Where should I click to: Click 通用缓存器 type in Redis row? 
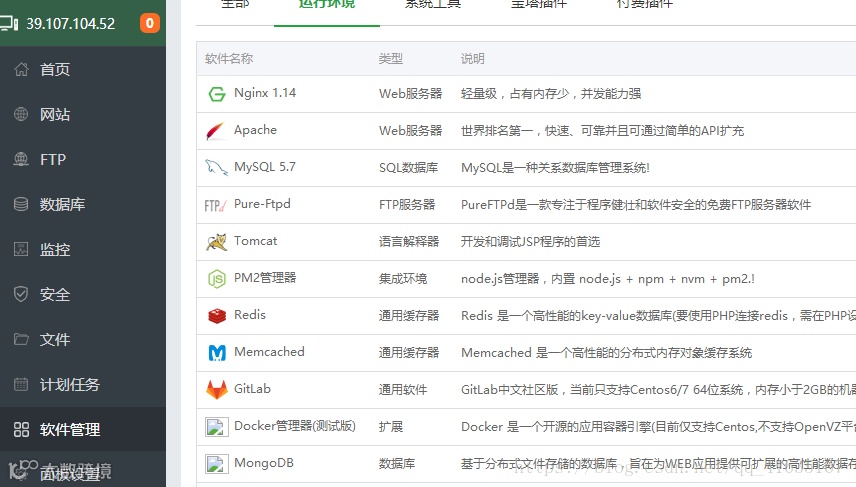pyautogui.click(x=409, y=316)
